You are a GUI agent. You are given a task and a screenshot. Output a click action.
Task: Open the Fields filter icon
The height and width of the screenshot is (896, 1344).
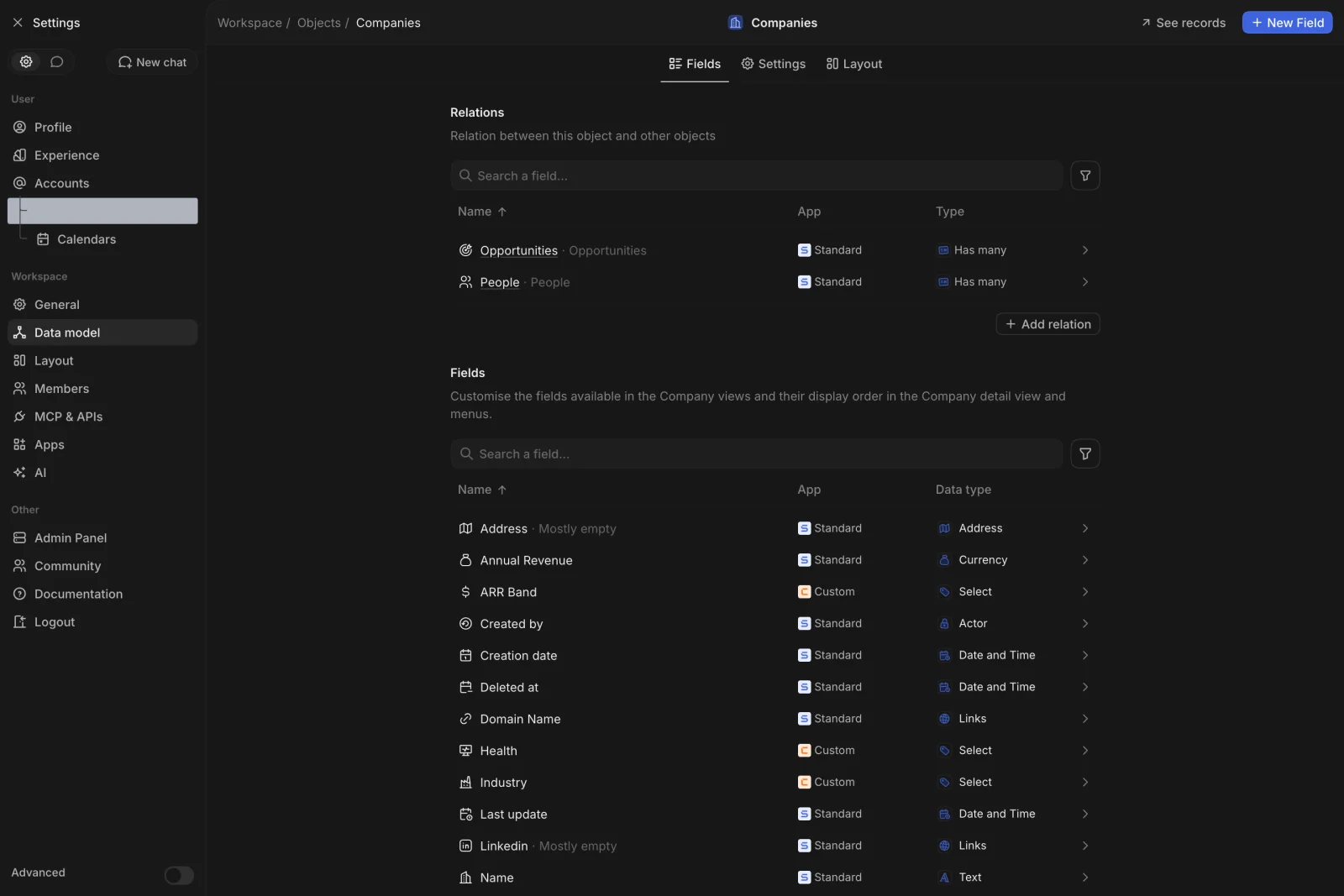1085,453
